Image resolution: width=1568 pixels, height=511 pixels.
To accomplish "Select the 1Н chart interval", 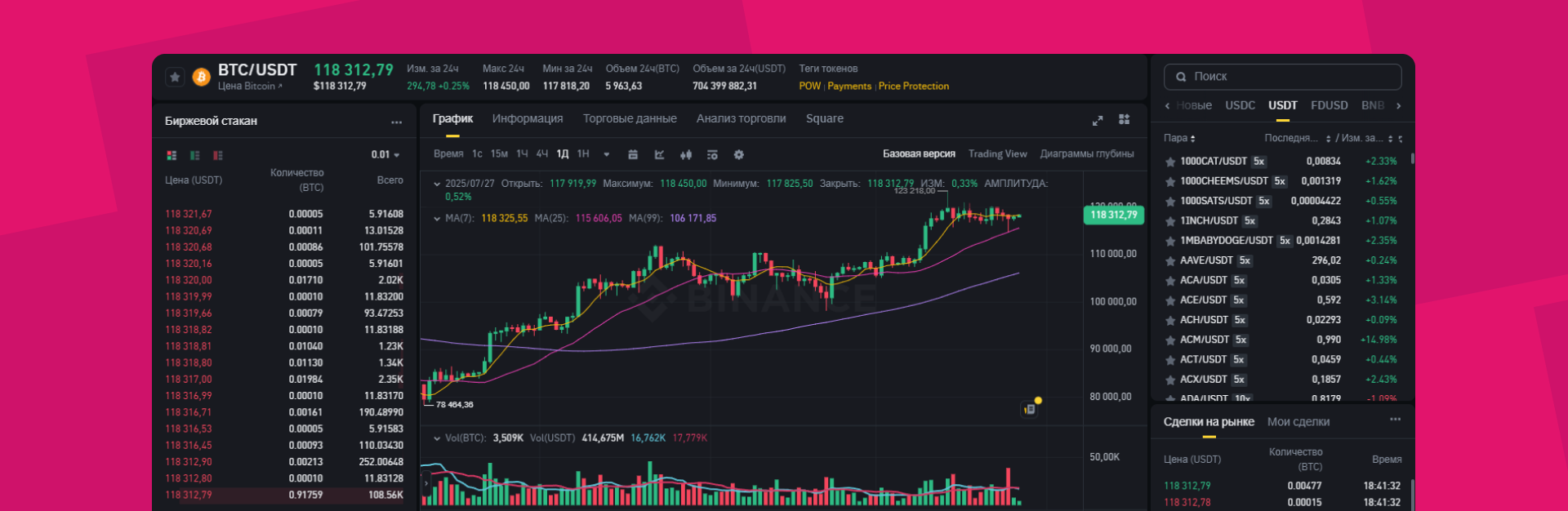I will [583, 153].
